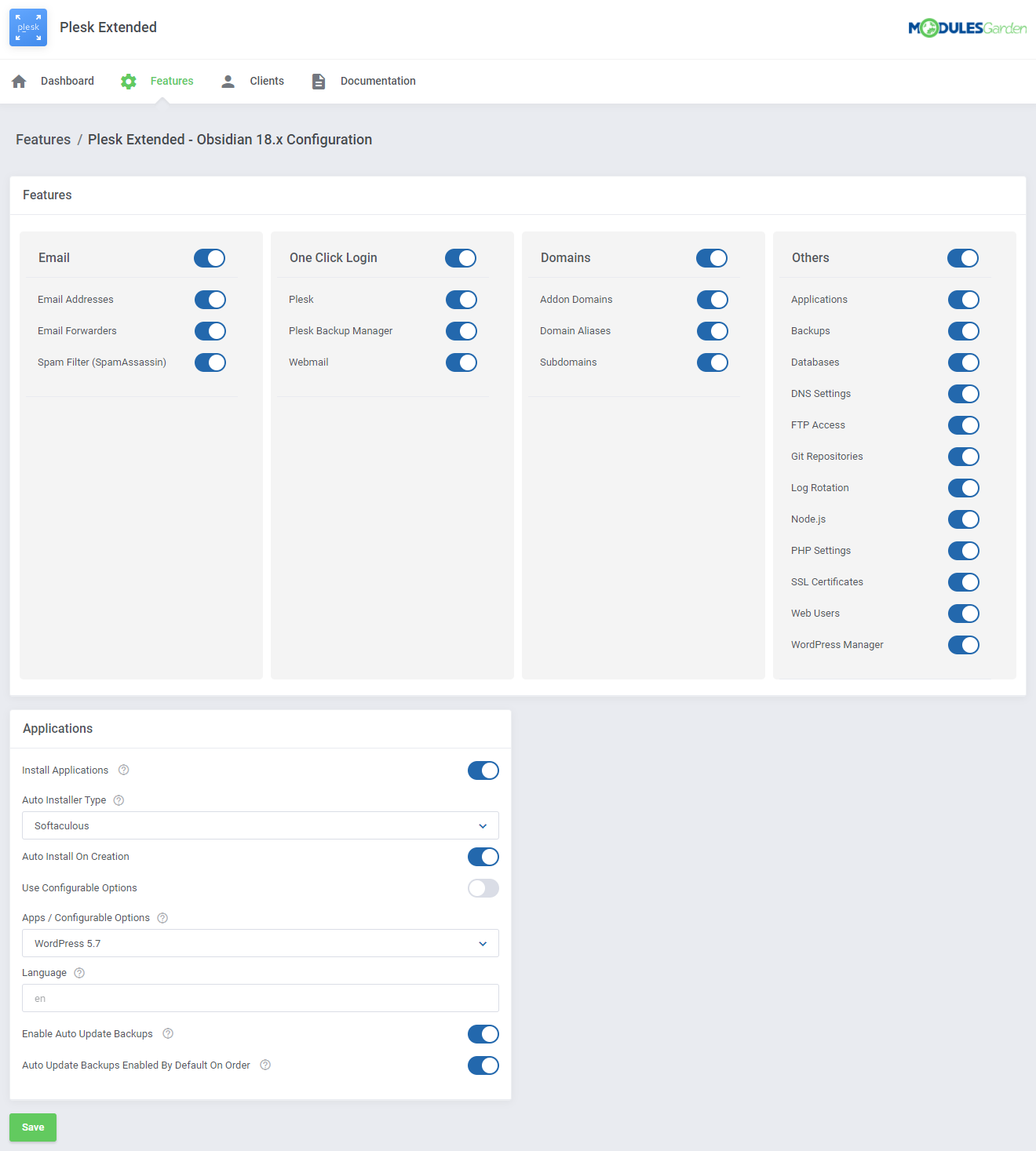Toggle Backups switch
The width and height of the screenshot is (1036, 1151).
click(x=964, y=331)
